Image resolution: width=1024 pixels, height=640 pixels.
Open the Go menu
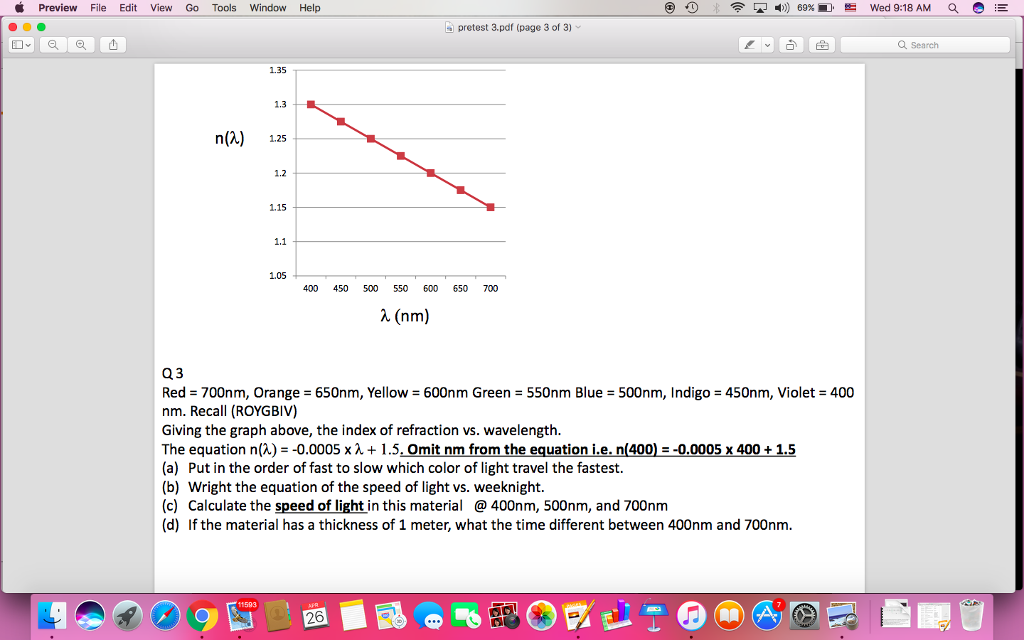pos(190,8)
